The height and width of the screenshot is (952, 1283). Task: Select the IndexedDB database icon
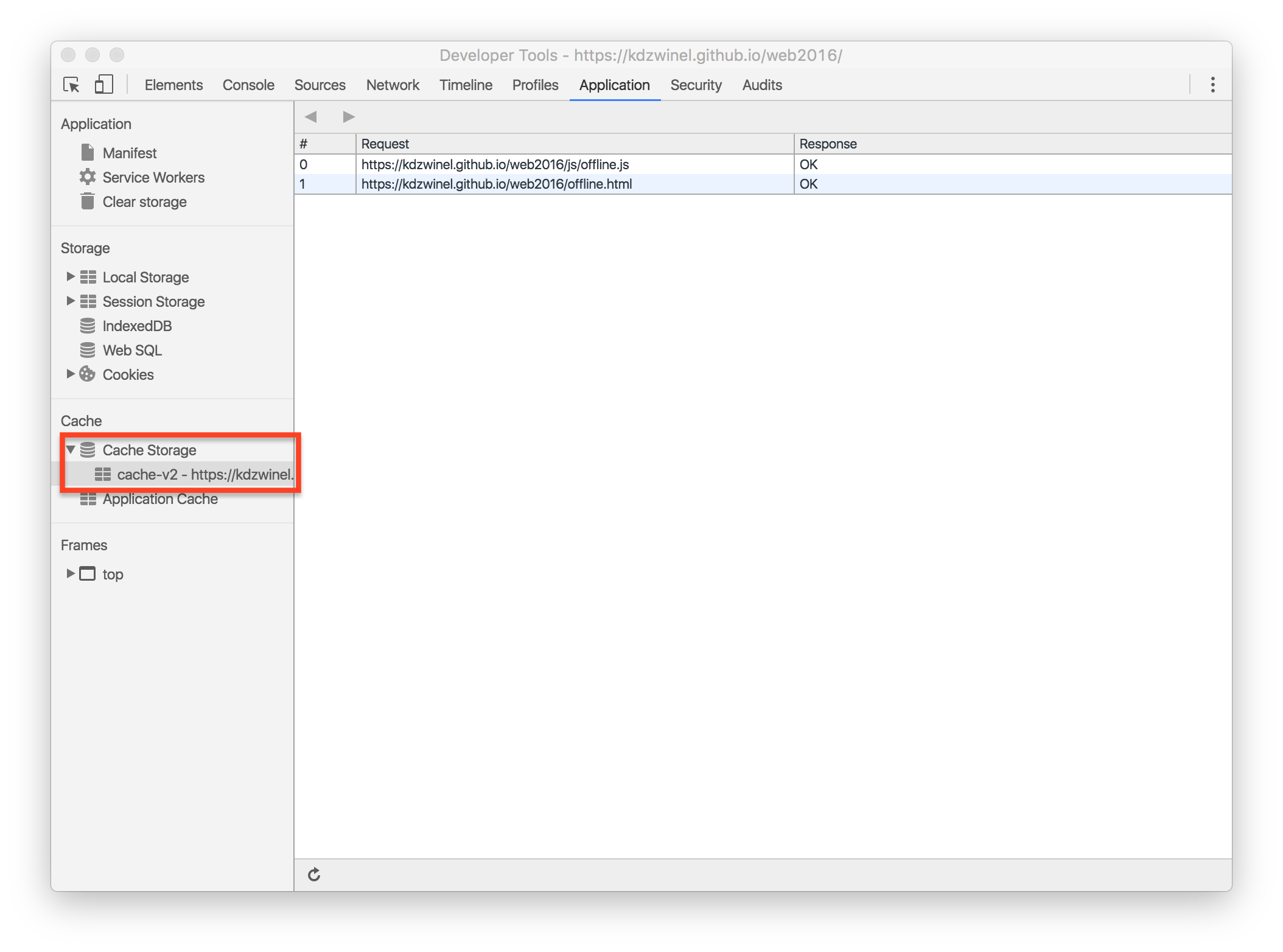88,326
